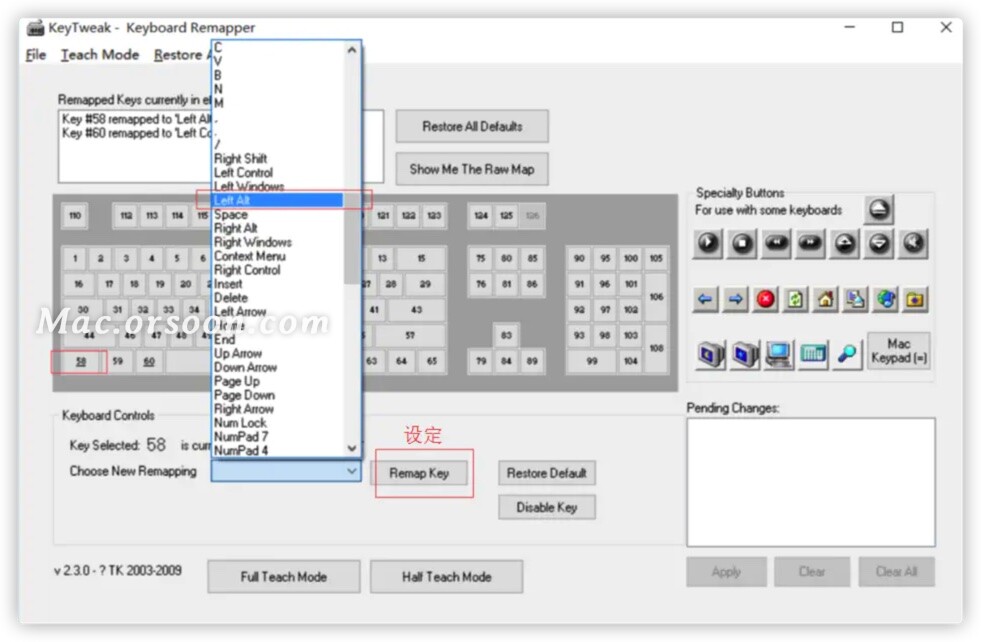Click the Restore Default button
981x642 pixels.
click(x=547, y=473)
